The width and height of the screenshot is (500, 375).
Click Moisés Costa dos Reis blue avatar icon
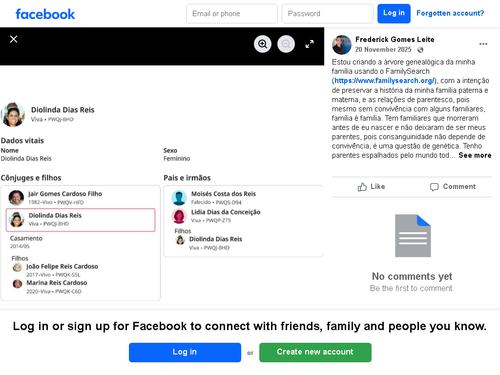pos(179,198)
